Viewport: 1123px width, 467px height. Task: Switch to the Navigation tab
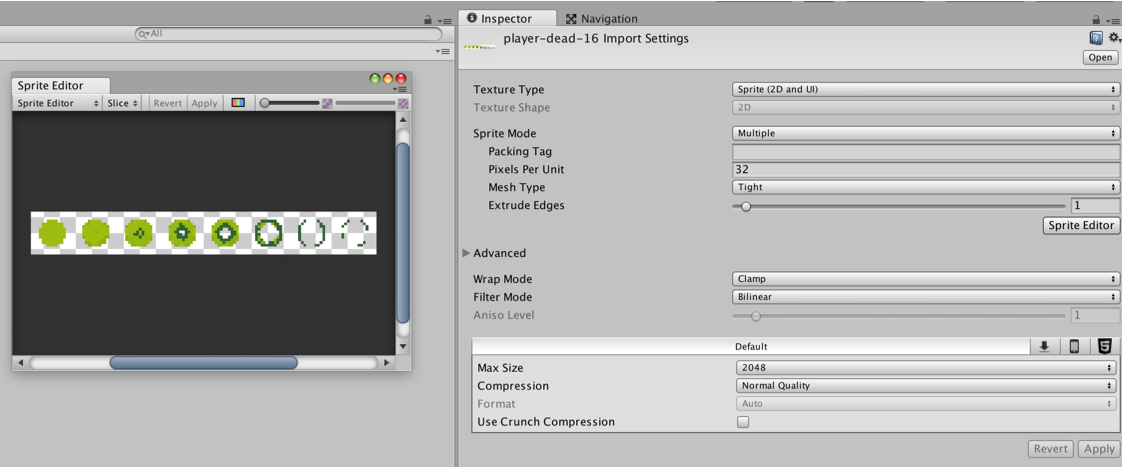point(602,19)
